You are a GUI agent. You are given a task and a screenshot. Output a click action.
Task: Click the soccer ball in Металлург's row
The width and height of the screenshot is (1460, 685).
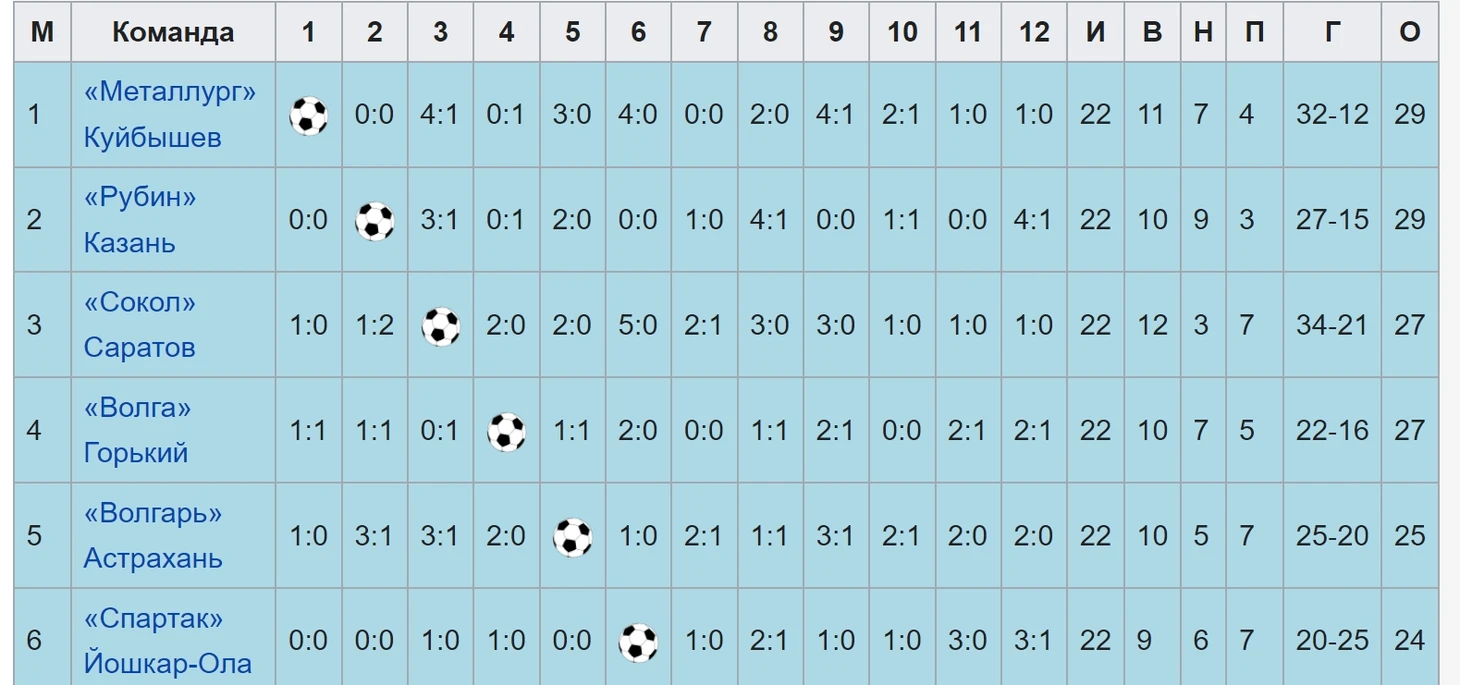tap(308, 116)
